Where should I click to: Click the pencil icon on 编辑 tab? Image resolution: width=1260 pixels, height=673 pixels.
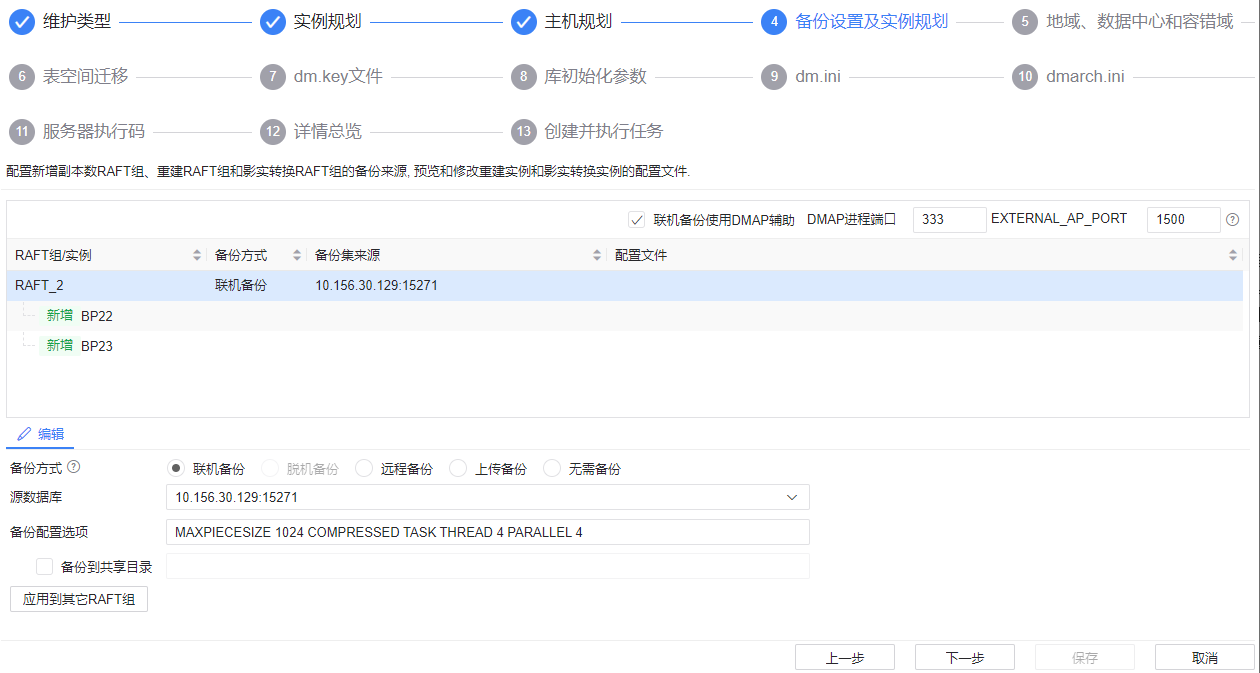click(x=24, y=434)
